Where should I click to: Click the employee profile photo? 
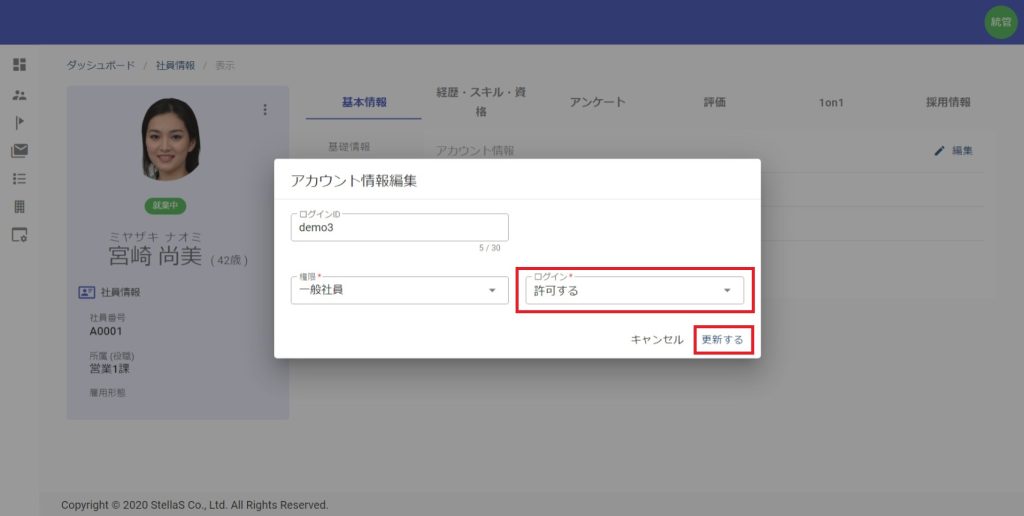pos(171,139)
